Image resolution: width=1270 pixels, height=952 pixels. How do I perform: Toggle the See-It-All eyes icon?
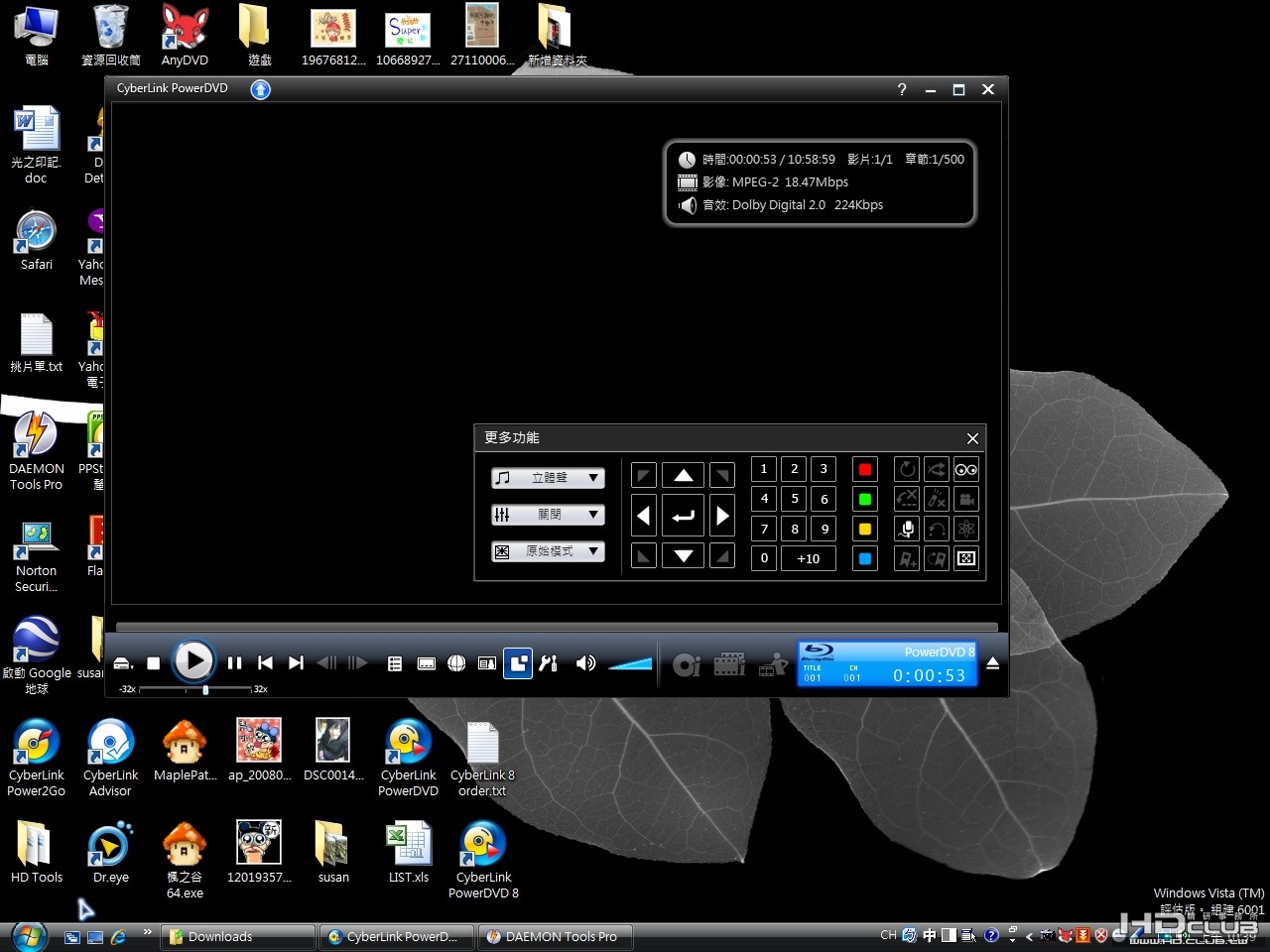(966, 469)
